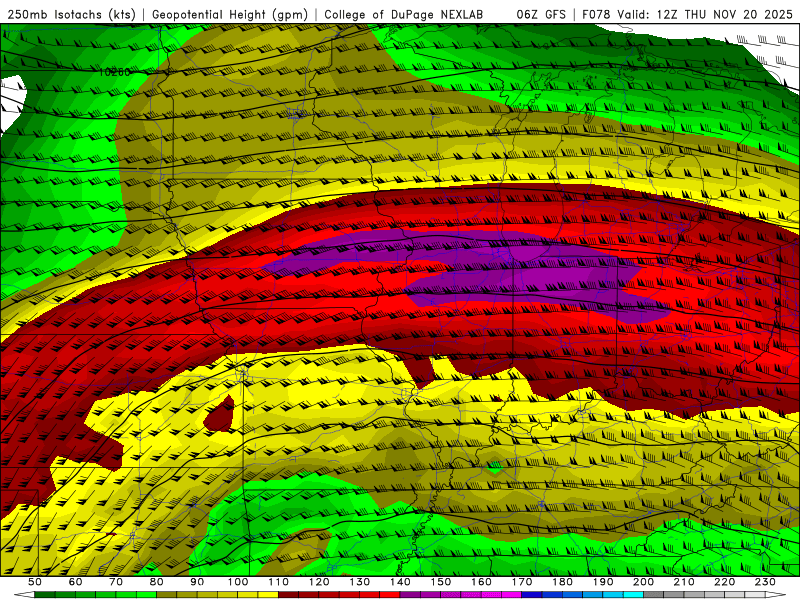Image resolution: width=800 pixels, height=600 pixels.
Task: Click the dark gray swatch right of 200
Action: tap(654, 594)
